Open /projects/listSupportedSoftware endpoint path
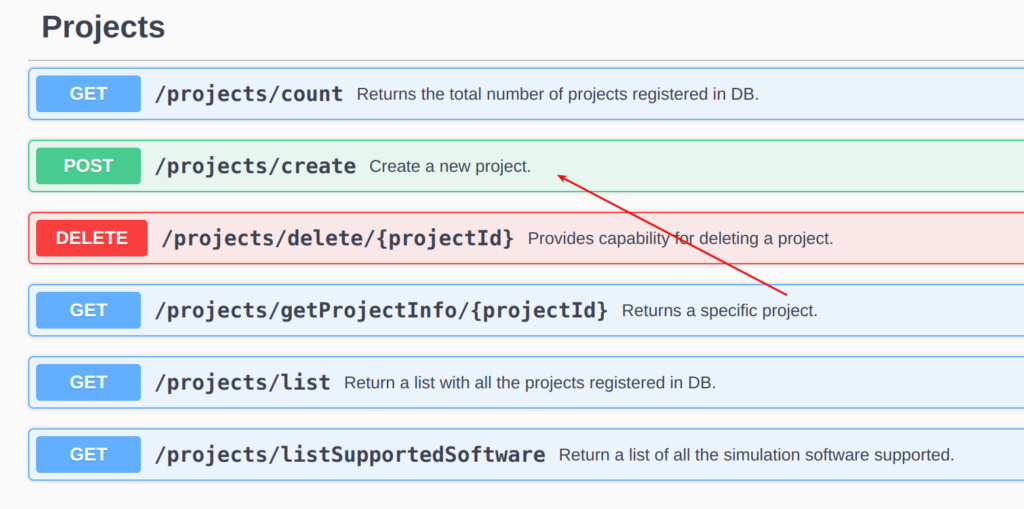1024x509 pixels. (x=350, y=455)
